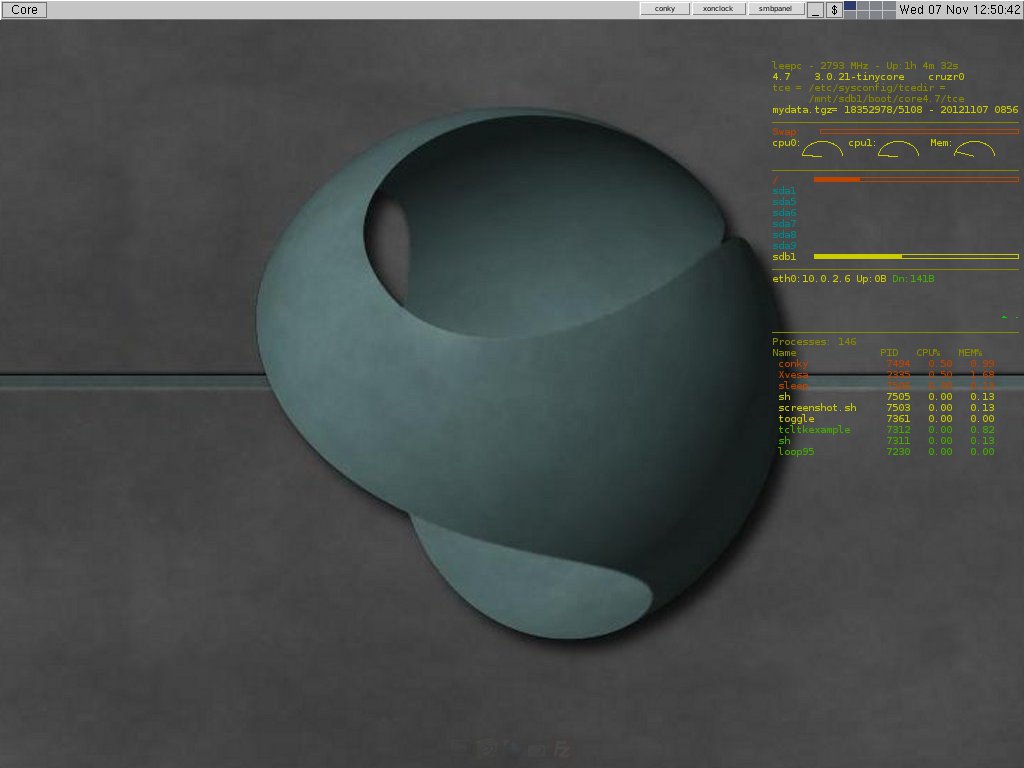Screen dimensions: 1024x768
Task: Select the screenshot.sh process row
Action: pos(817,408)
